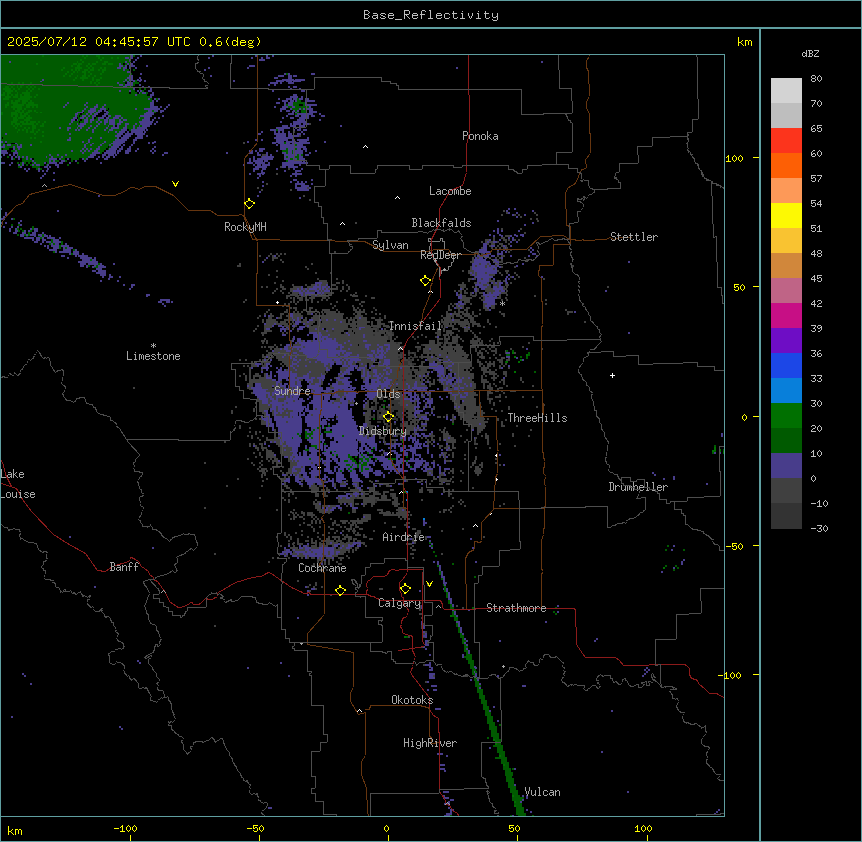Click the Base_Reflectivity title
The image size is (862, 842).
(x=431, y=15)
